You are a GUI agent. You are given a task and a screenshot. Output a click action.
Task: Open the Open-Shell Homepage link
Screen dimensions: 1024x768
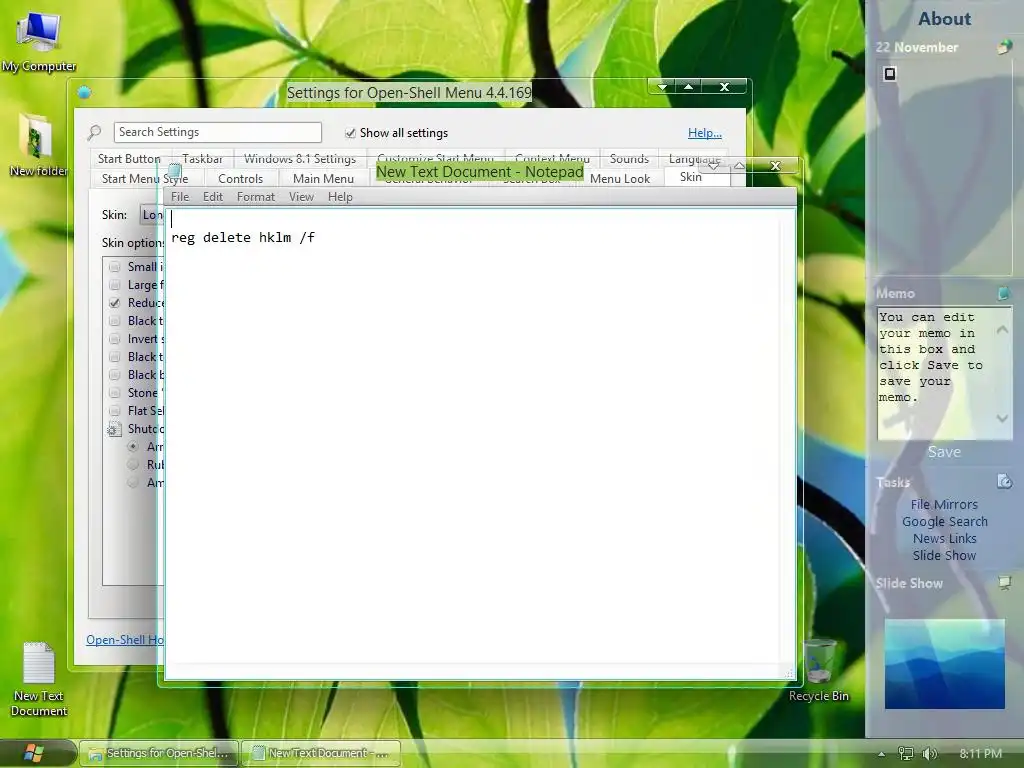tap(125, 639)
